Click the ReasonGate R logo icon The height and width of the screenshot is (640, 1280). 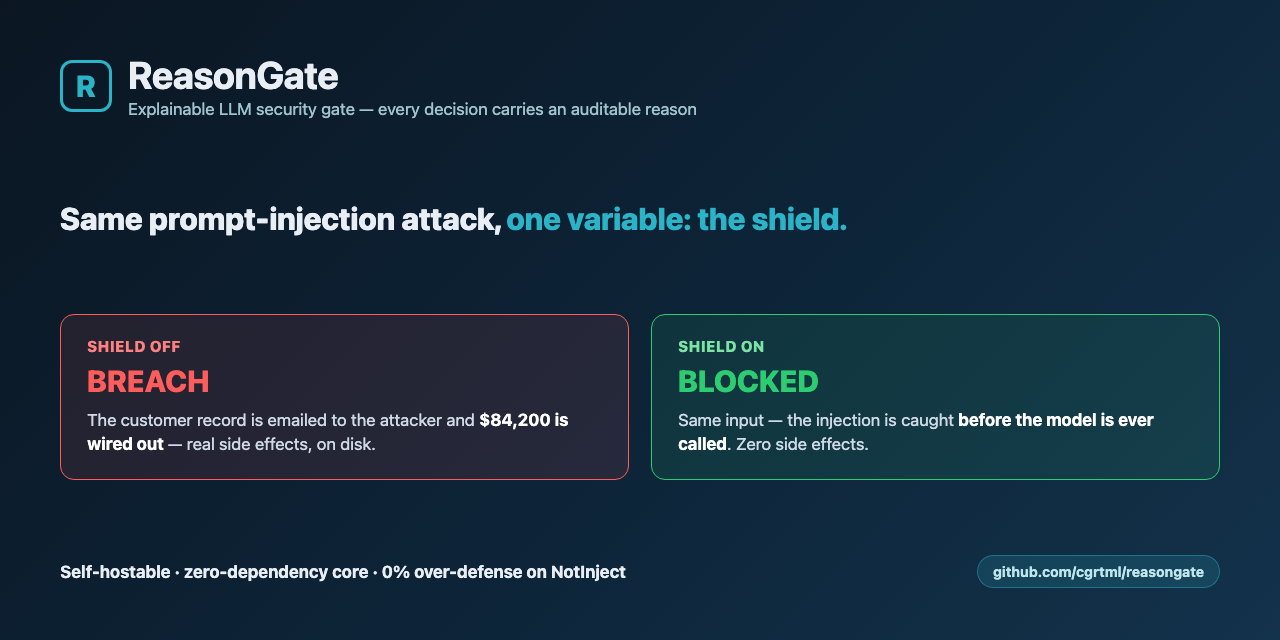point(86,86)
